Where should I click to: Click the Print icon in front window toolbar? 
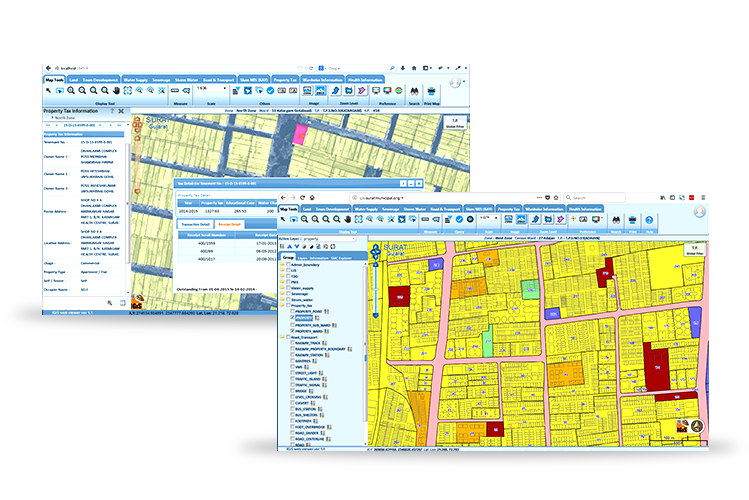(x=632, y=220)
